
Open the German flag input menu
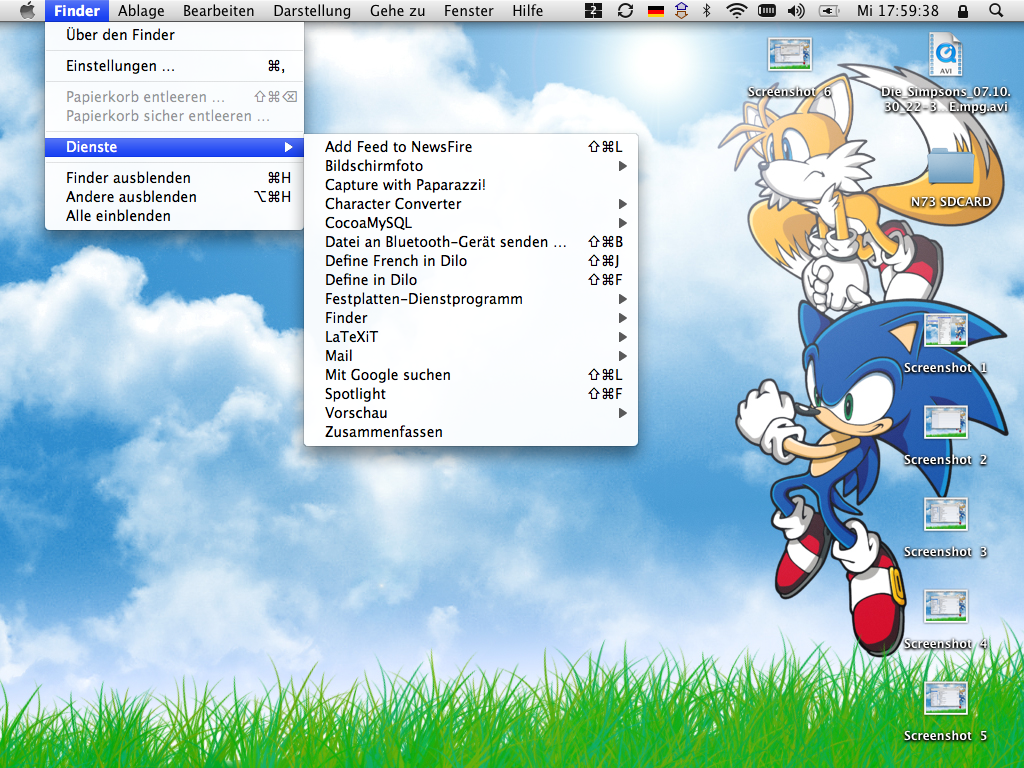coord(655,10)
